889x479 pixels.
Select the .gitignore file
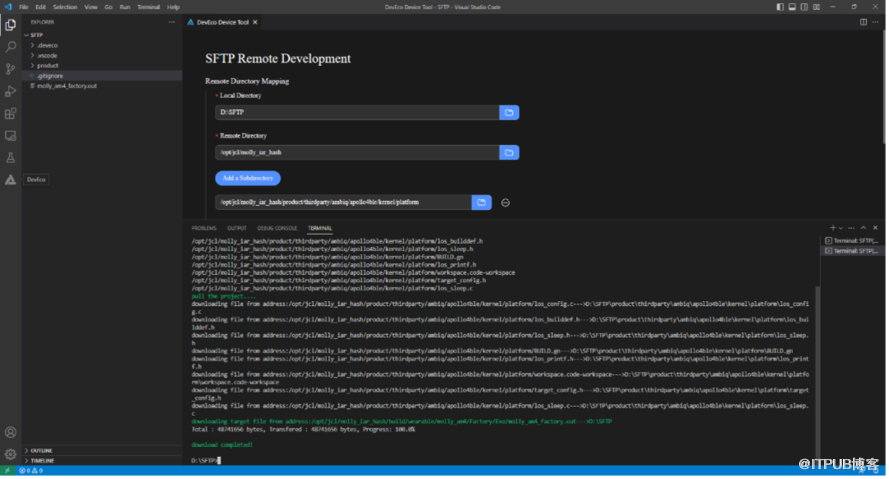pyautogui.click(x=102, y=76)
